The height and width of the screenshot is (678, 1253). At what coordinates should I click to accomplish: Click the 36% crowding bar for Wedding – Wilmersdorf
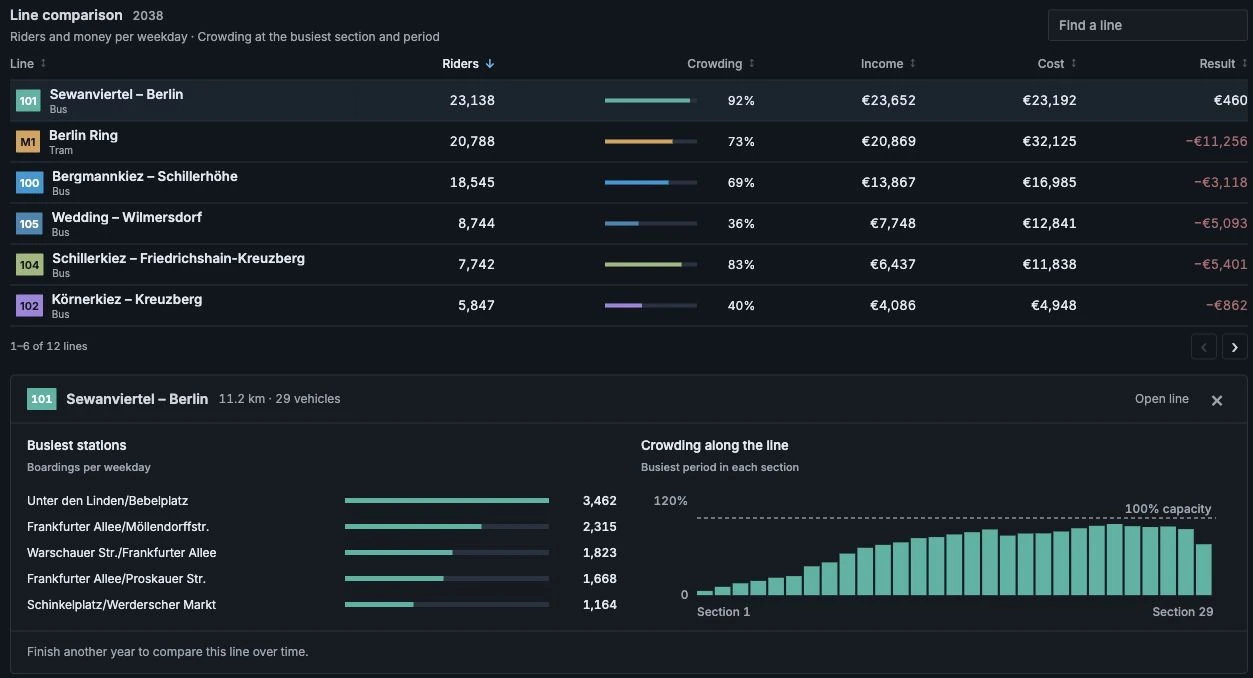tap(650, 224)
